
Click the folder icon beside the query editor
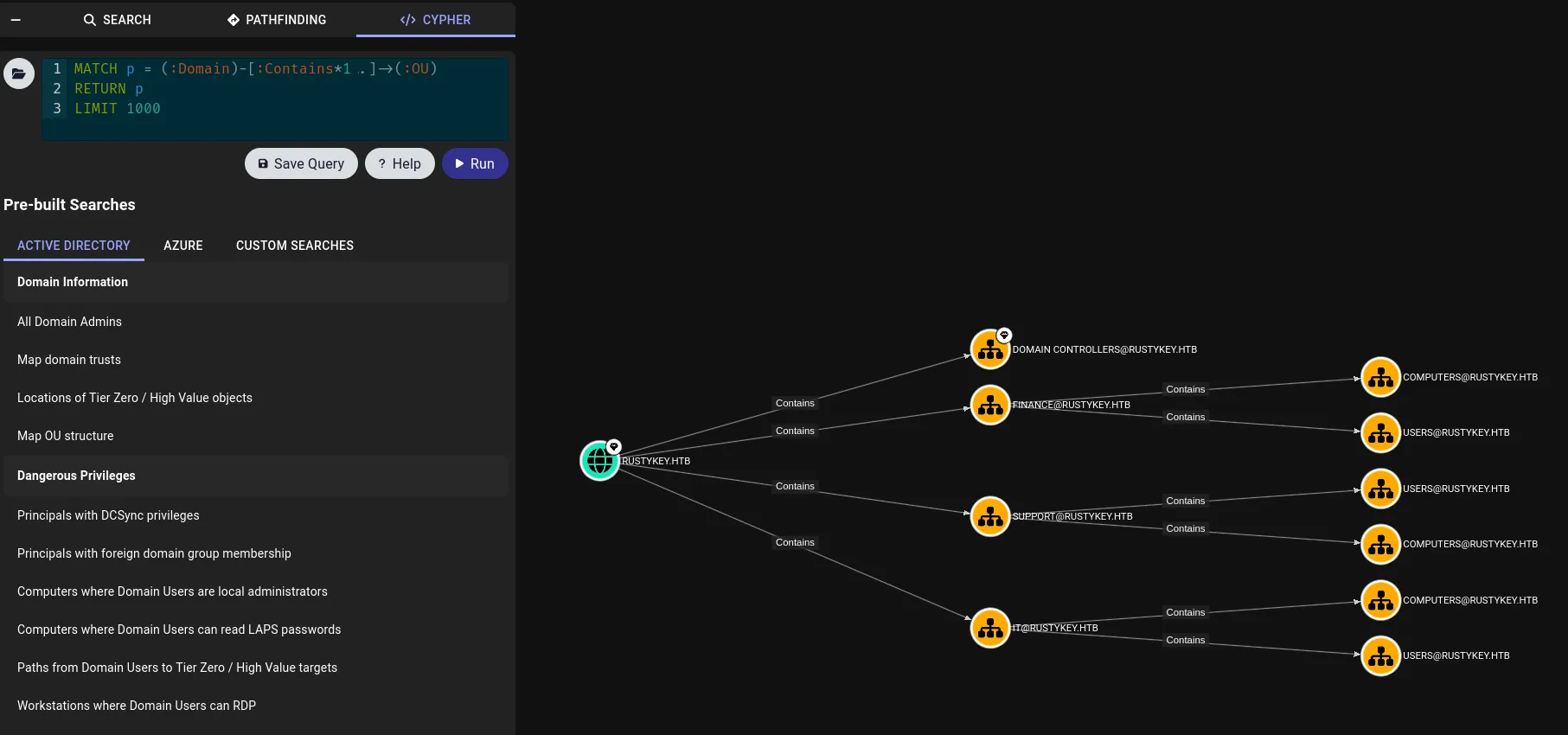point(18,73)
